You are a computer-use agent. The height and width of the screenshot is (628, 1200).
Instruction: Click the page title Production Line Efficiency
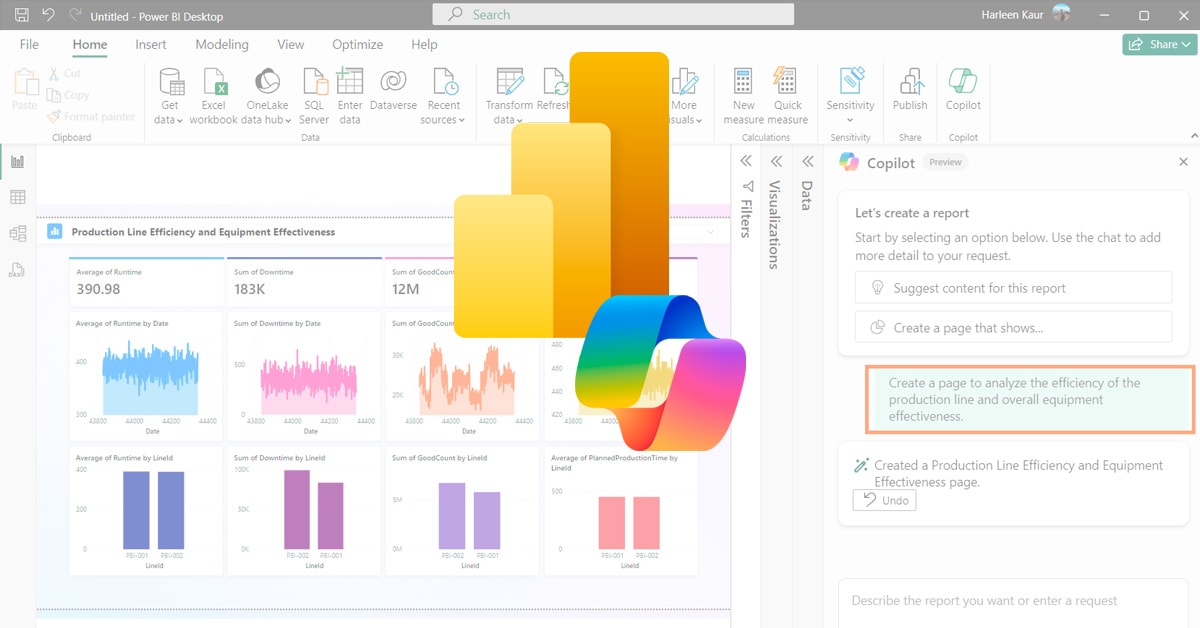coord(203,232)
